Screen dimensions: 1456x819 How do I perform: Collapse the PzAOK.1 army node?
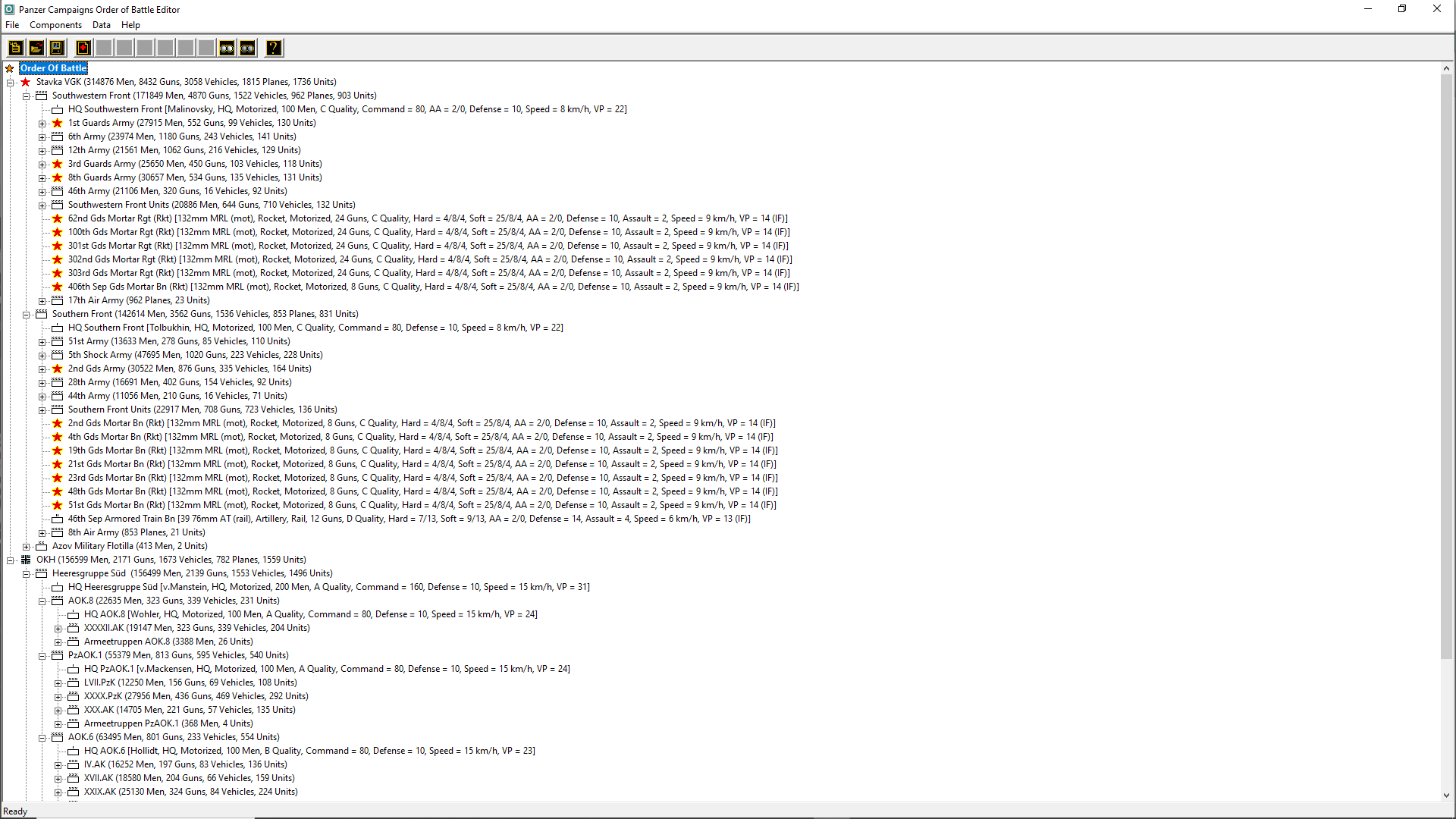[x=42, y=656]
